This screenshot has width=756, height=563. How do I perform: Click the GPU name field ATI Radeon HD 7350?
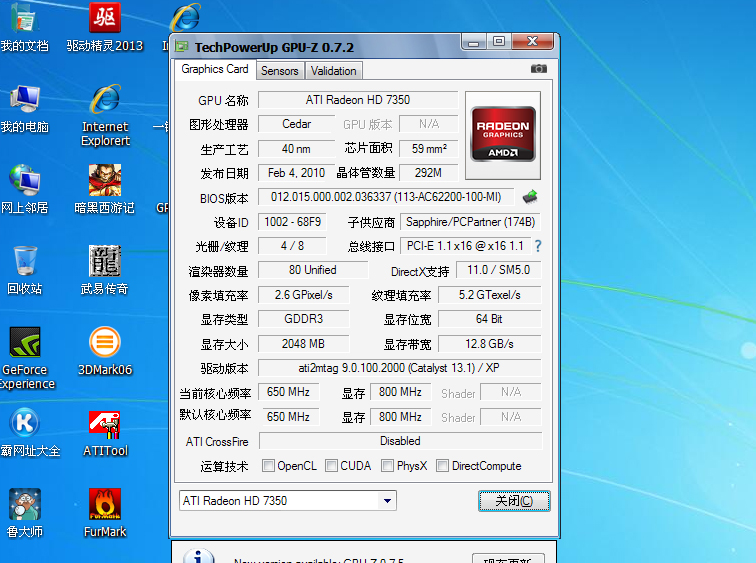click(358, 100)
